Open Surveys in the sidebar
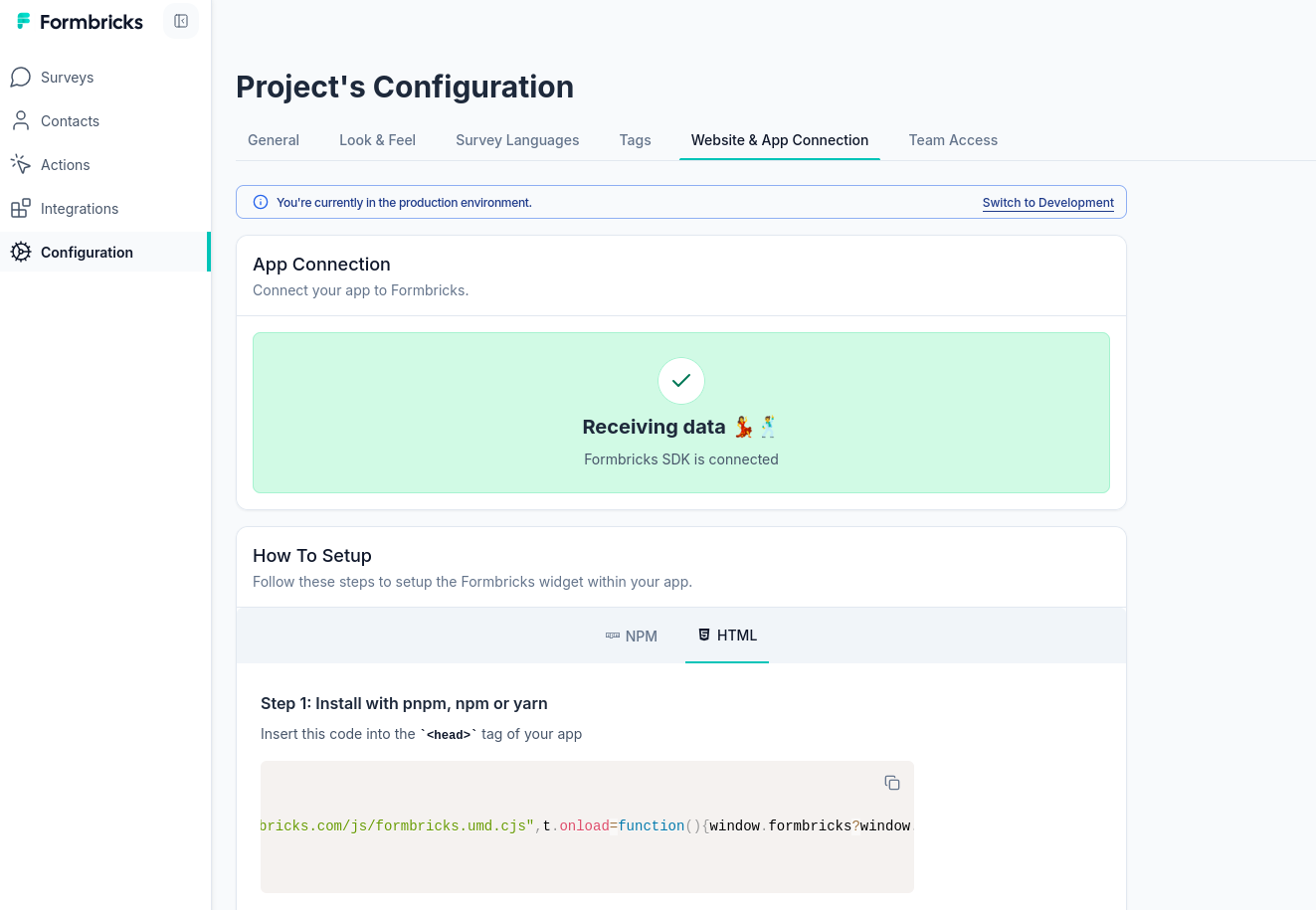Screen dimensions: 1316x910 click(x=105, y=78)
